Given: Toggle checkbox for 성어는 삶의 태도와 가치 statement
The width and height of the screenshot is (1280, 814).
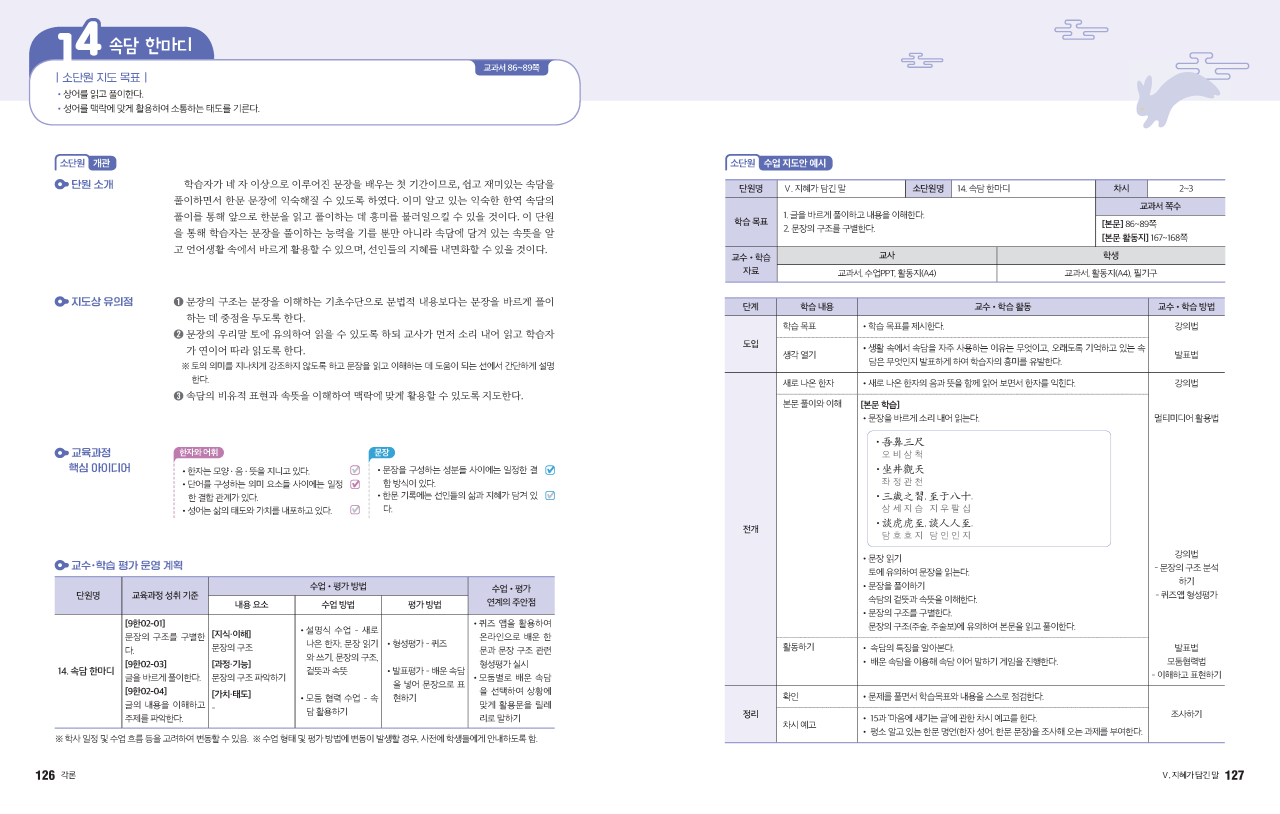Looking at the screenshot, I should point(354,510).
